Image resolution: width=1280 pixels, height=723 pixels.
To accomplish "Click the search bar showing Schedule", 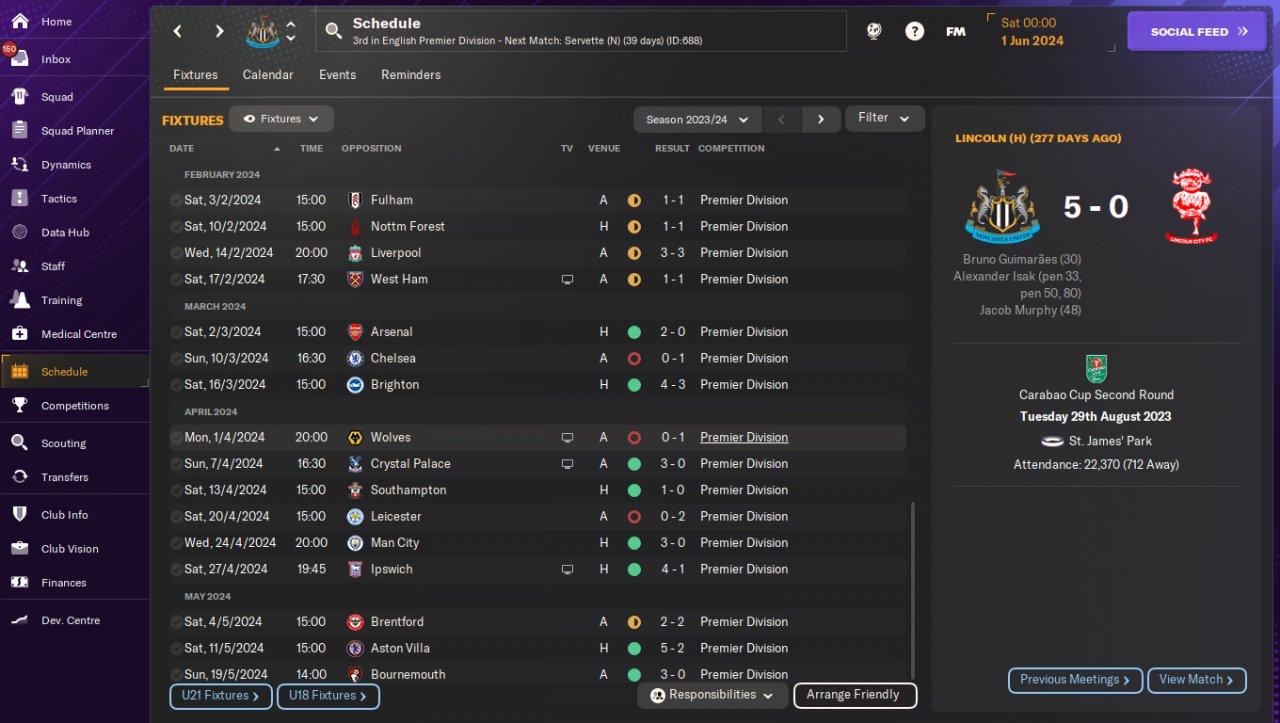I will [x=580, y=31].
